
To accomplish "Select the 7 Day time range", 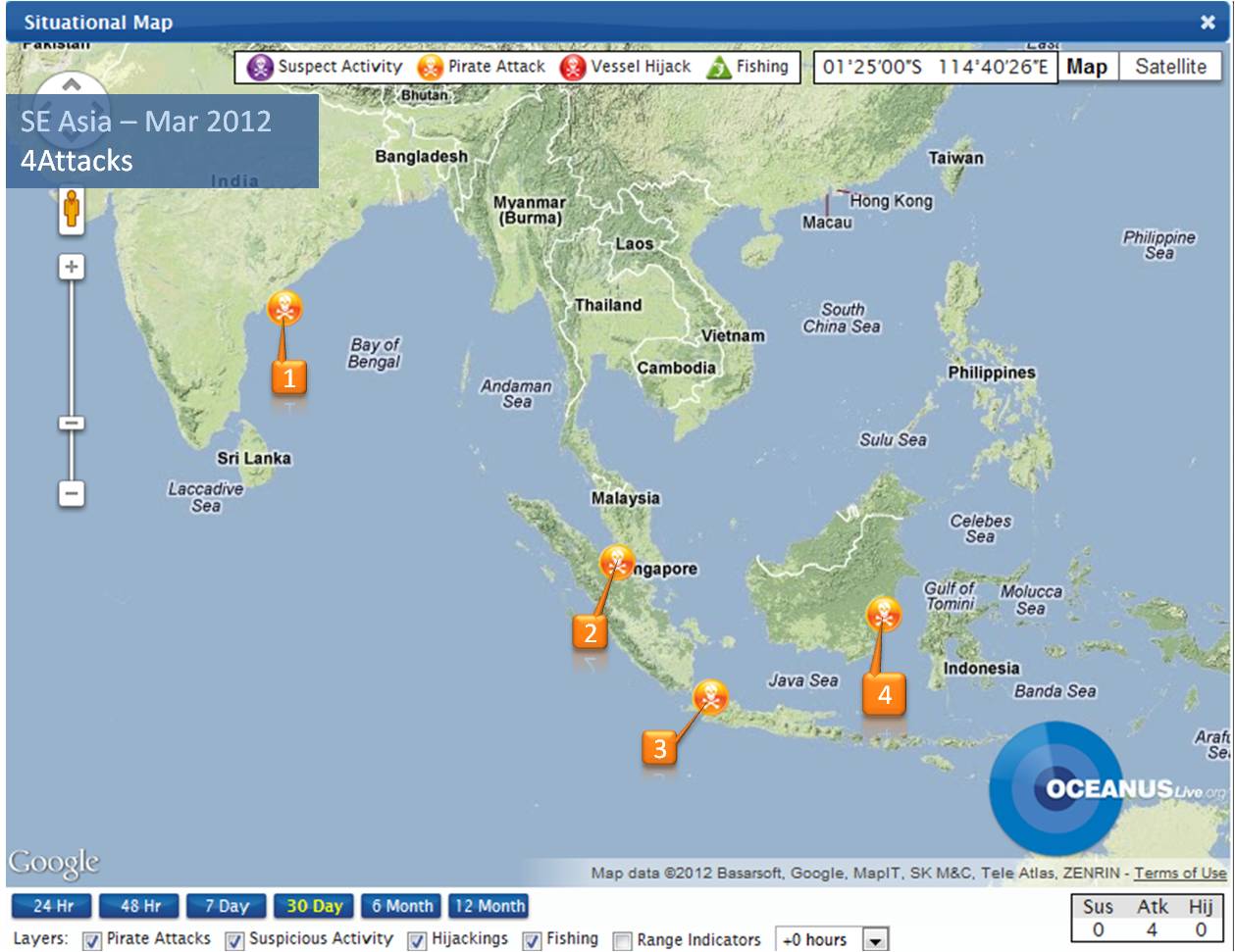I will (x=227, y=906).
